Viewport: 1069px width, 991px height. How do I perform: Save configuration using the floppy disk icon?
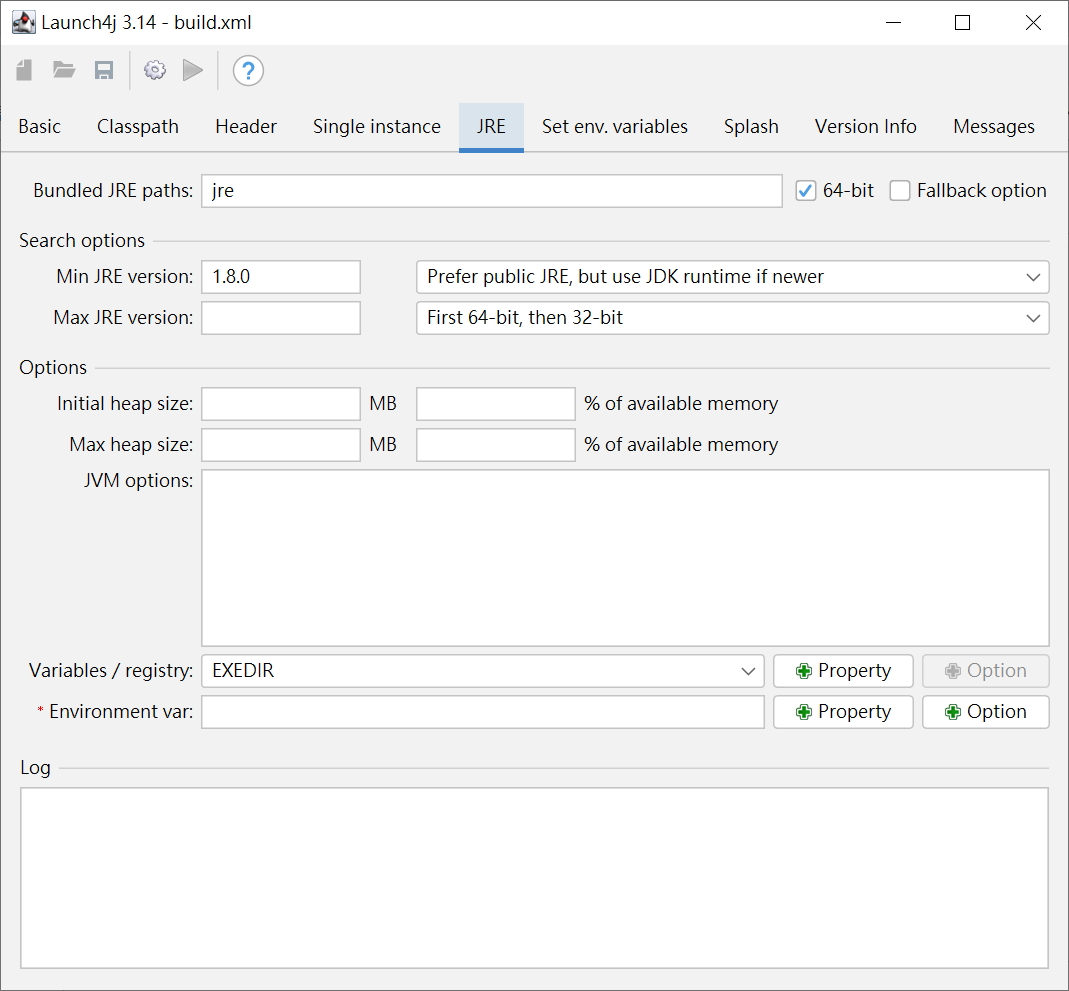(x=104, y=70)
